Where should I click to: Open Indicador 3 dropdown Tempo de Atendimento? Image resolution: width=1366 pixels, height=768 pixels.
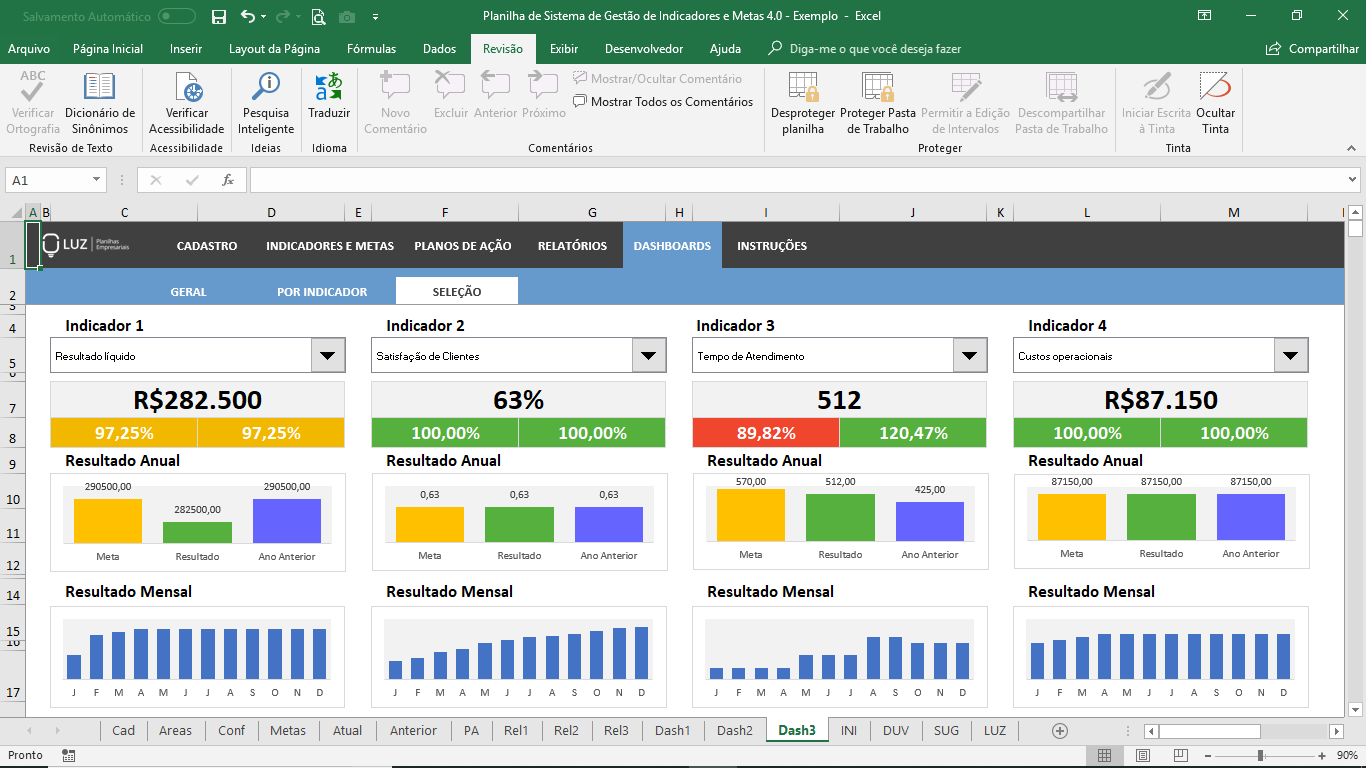coord(969,355)
